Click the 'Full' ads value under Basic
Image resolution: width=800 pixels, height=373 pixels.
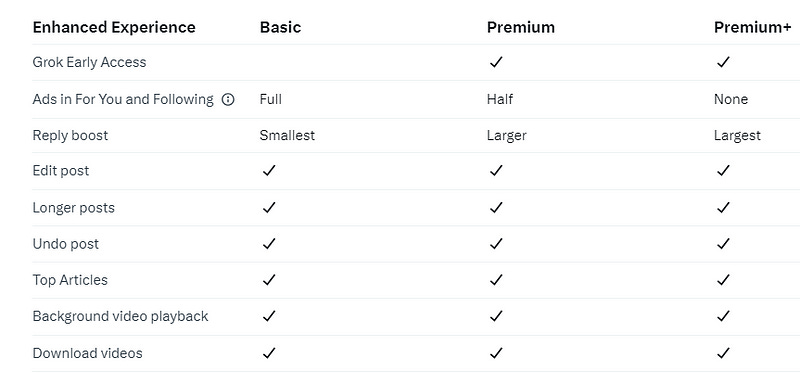point(270,99)
